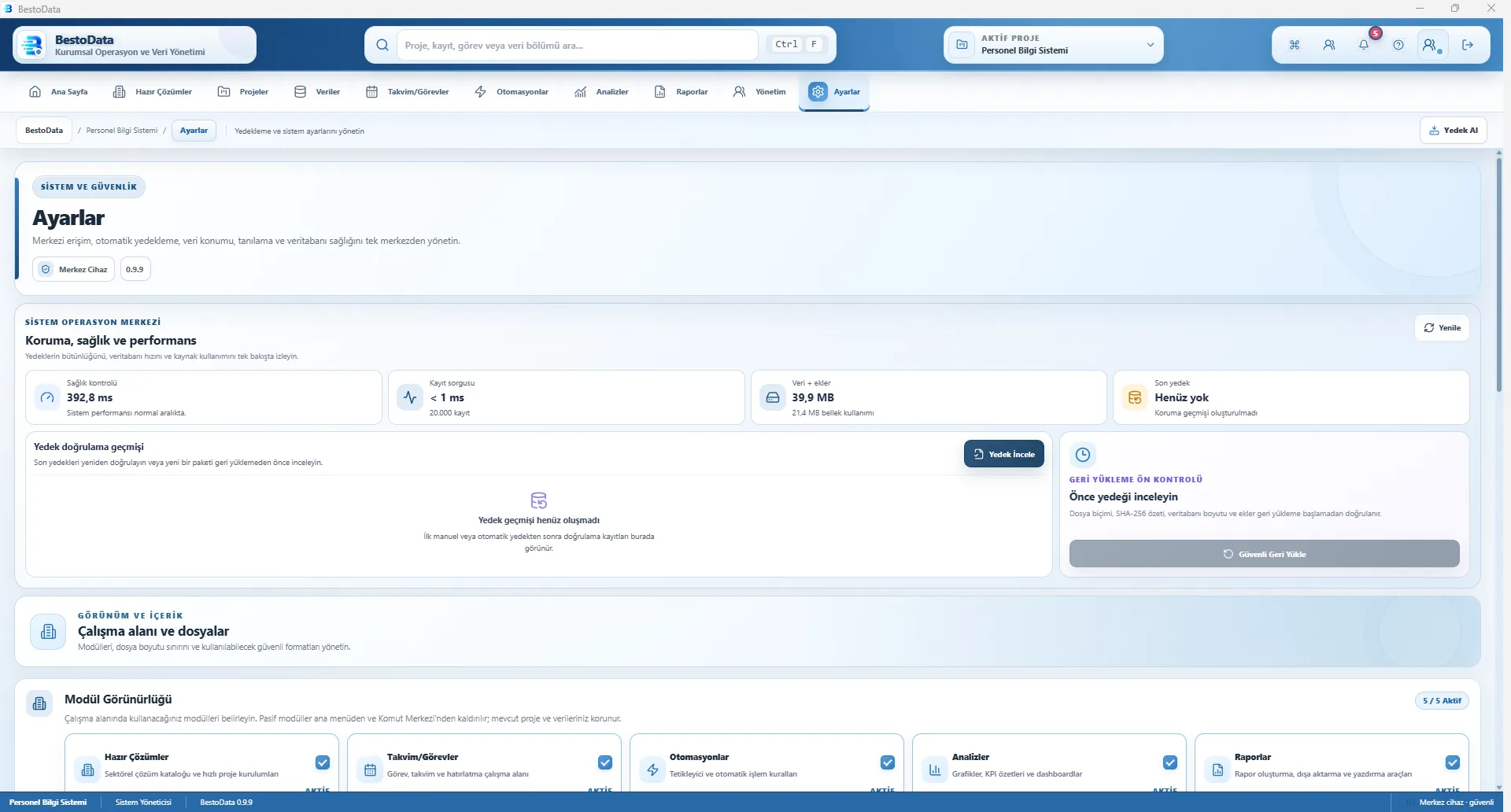The width and height of the screenshot is (1511, 812).
Task: Open the help question mark icon
Action: coord(1398,45)
